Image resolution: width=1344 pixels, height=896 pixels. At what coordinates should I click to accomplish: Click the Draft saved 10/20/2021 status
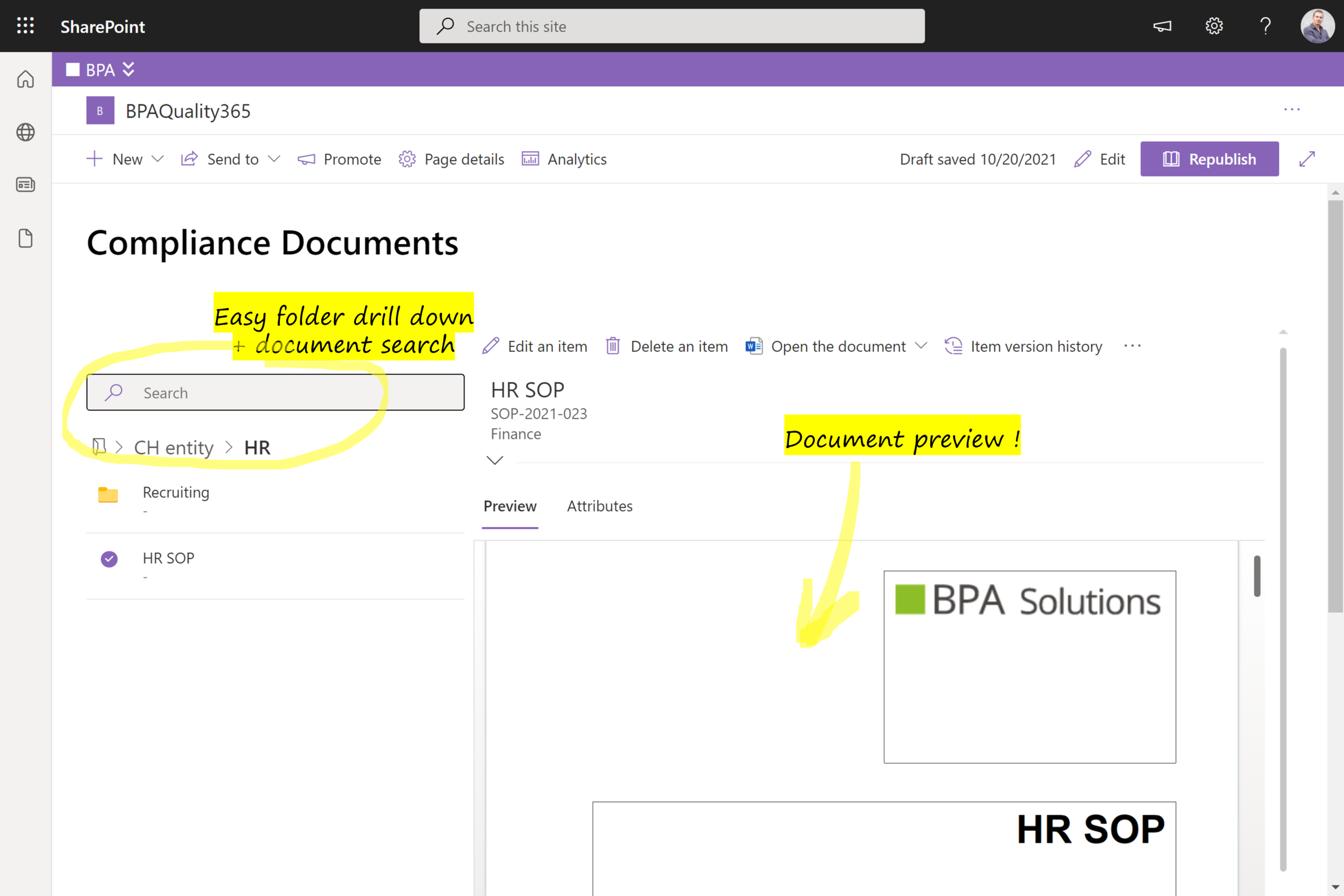pyautogui.click(x=978, y=159)
